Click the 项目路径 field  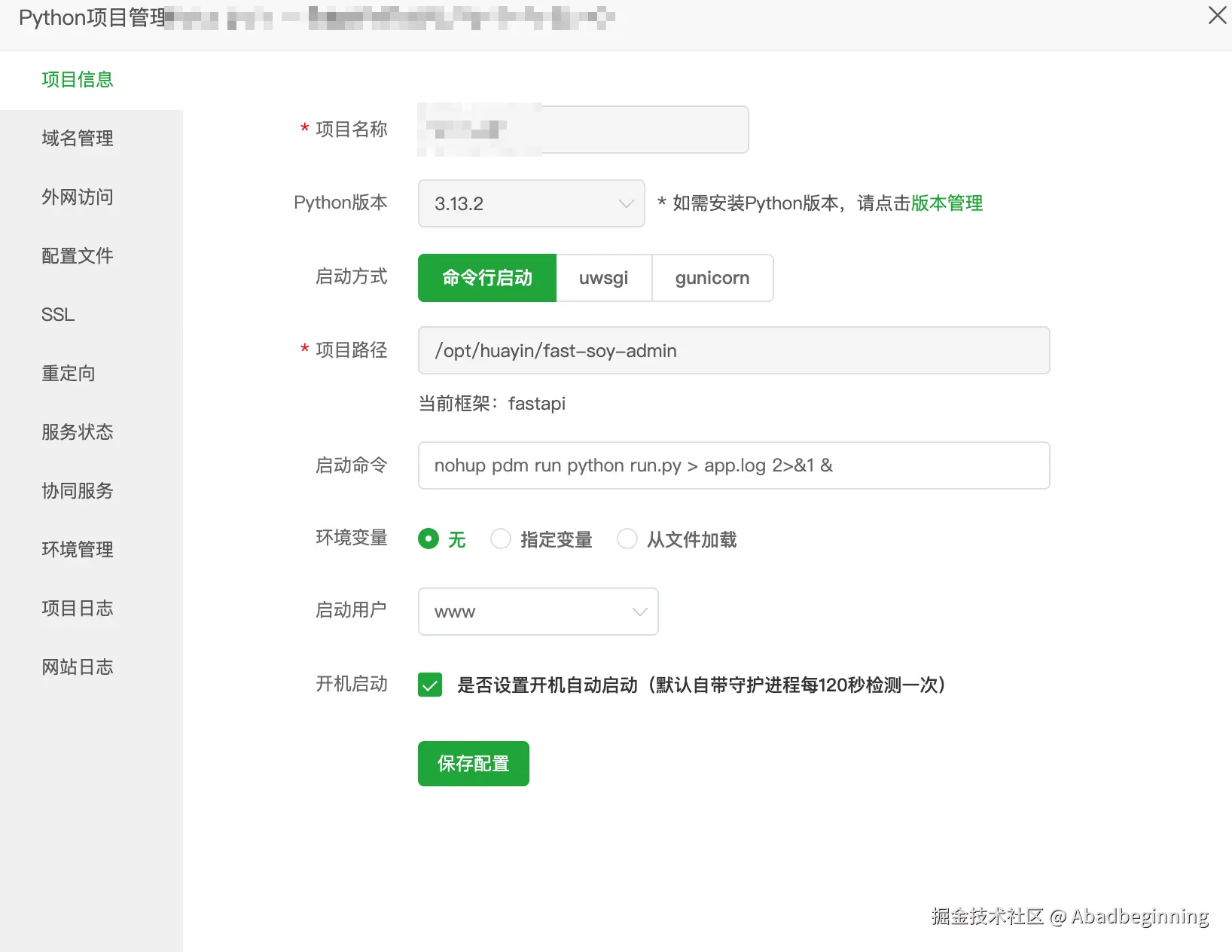coord(734,350)
